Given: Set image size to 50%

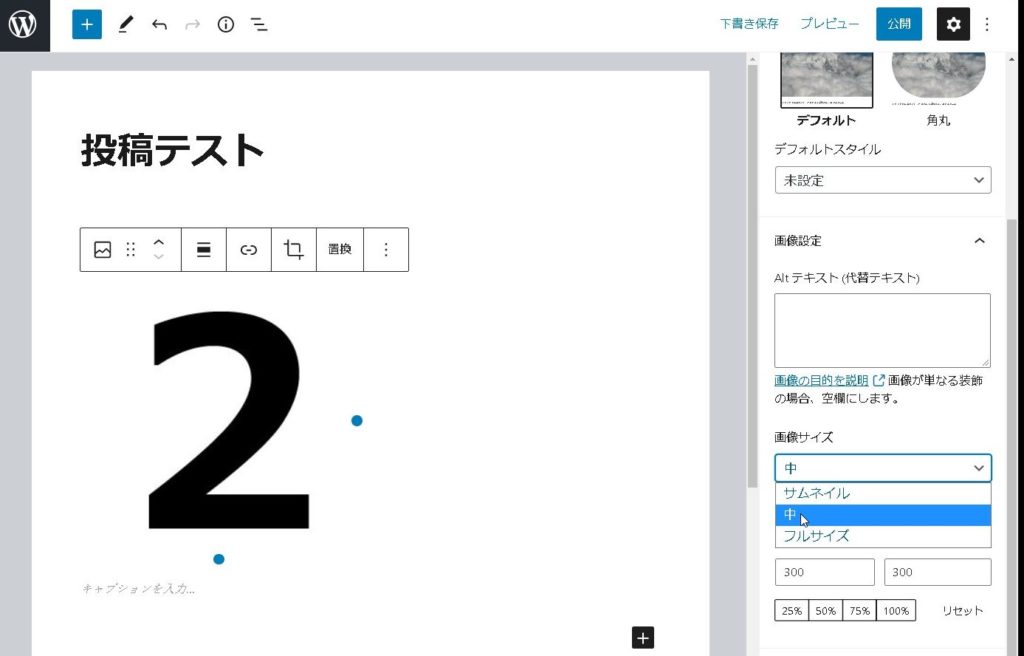Looking at the screenshot, I should (825, 610).
